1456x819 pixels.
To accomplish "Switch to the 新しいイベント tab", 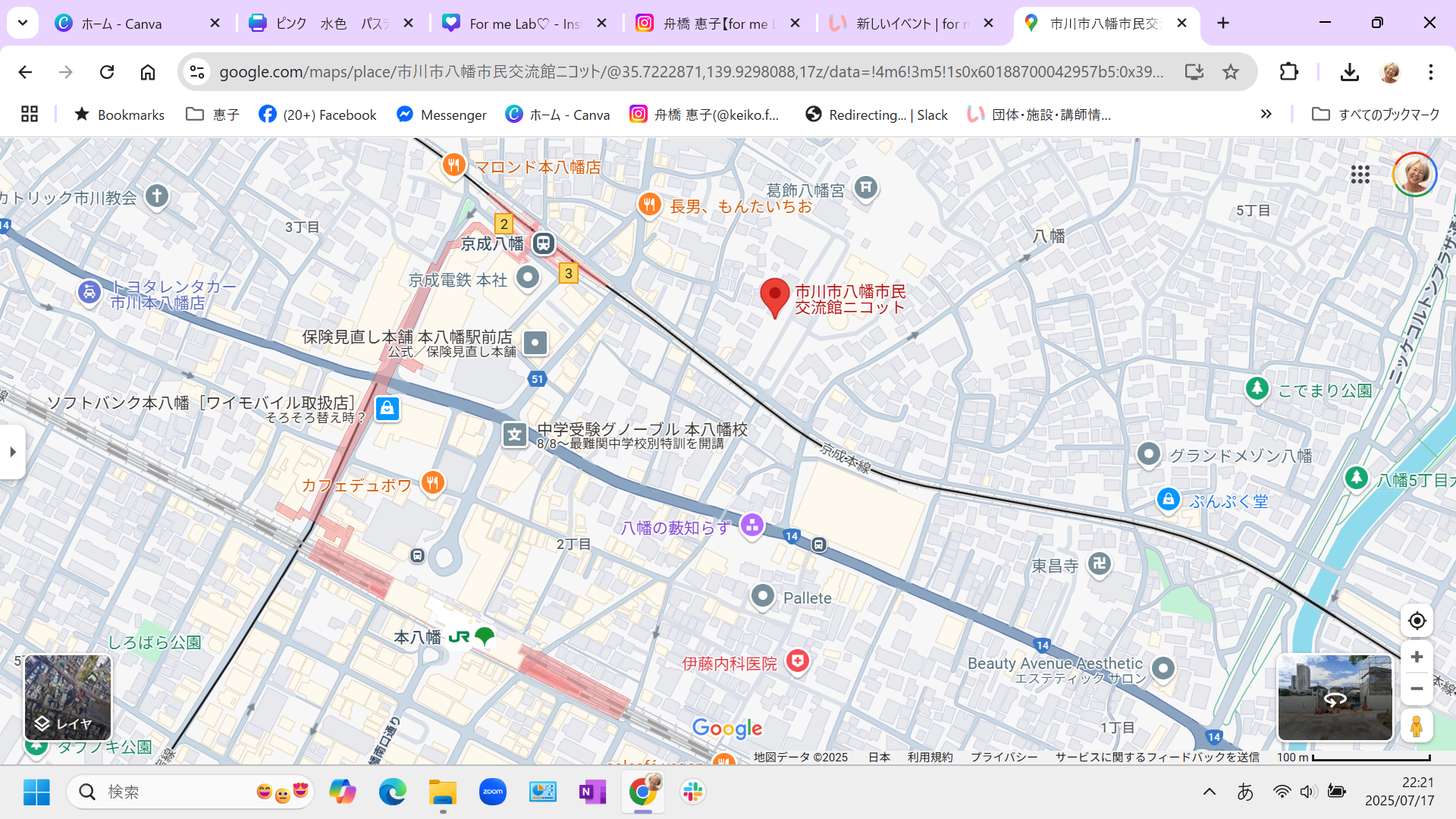I will [x=910, y=23].
